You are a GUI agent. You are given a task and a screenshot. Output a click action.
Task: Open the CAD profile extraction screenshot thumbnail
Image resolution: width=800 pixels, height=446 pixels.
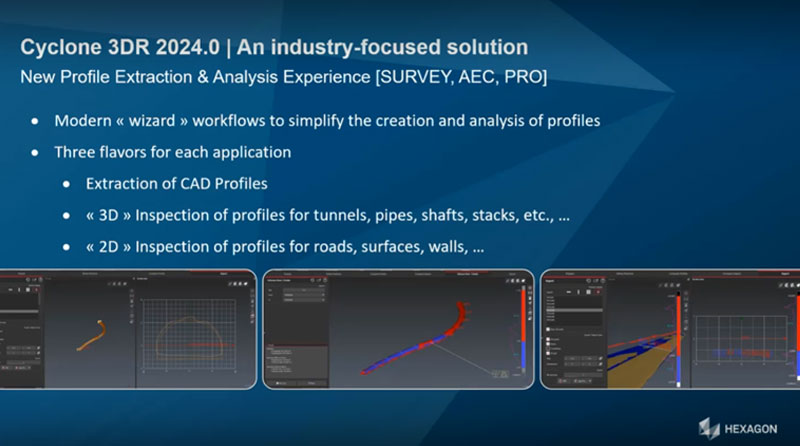coord(128,329)
